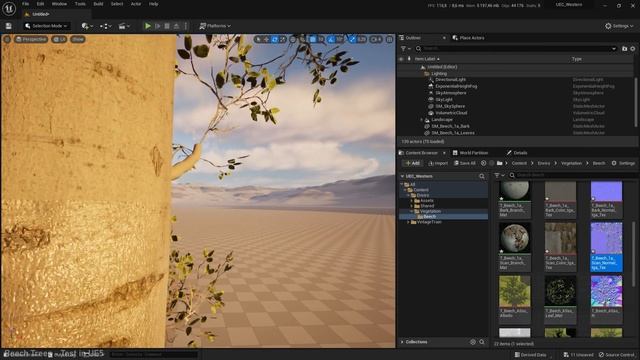The image size is (640, 360).
Task: Open the quick add content dropdown
Action: pos(87,26)
